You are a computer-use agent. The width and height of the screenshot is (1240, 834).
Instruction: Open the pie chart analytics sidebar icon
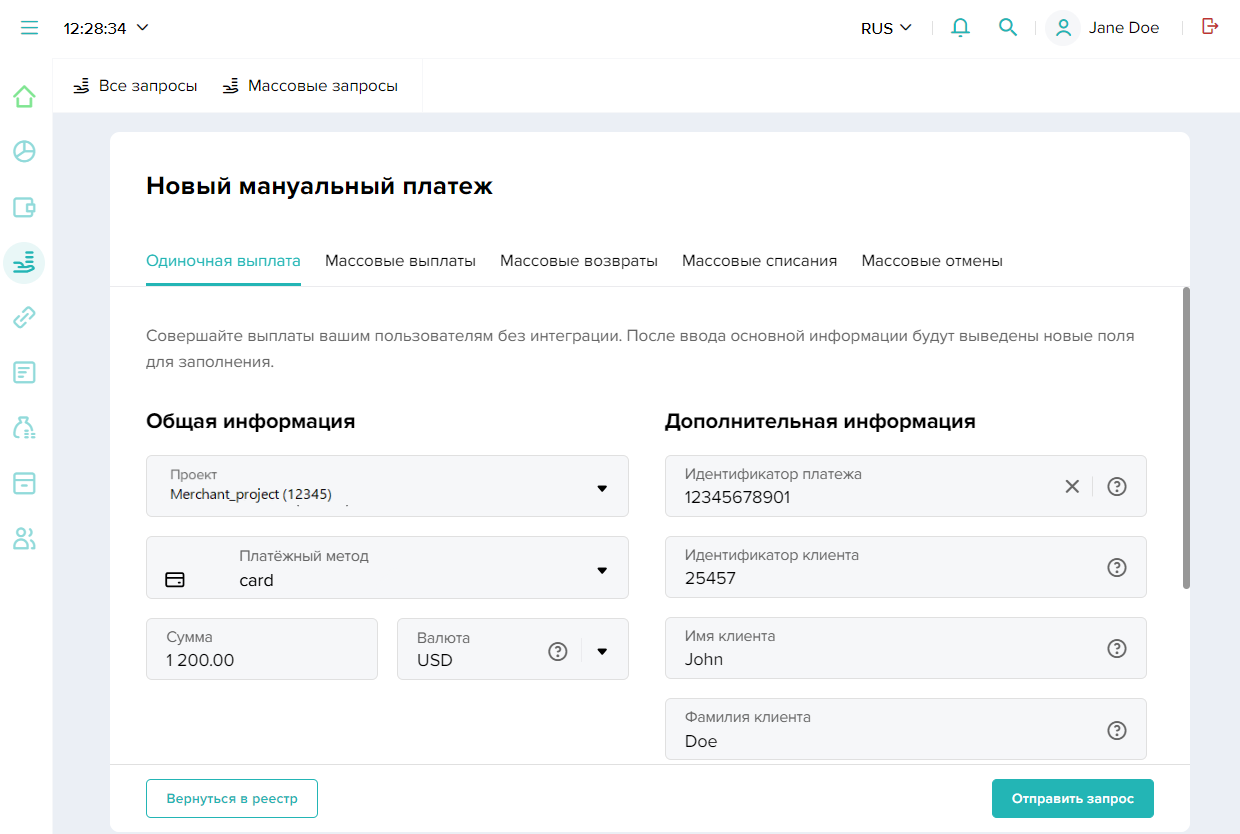tap(24, 152)
